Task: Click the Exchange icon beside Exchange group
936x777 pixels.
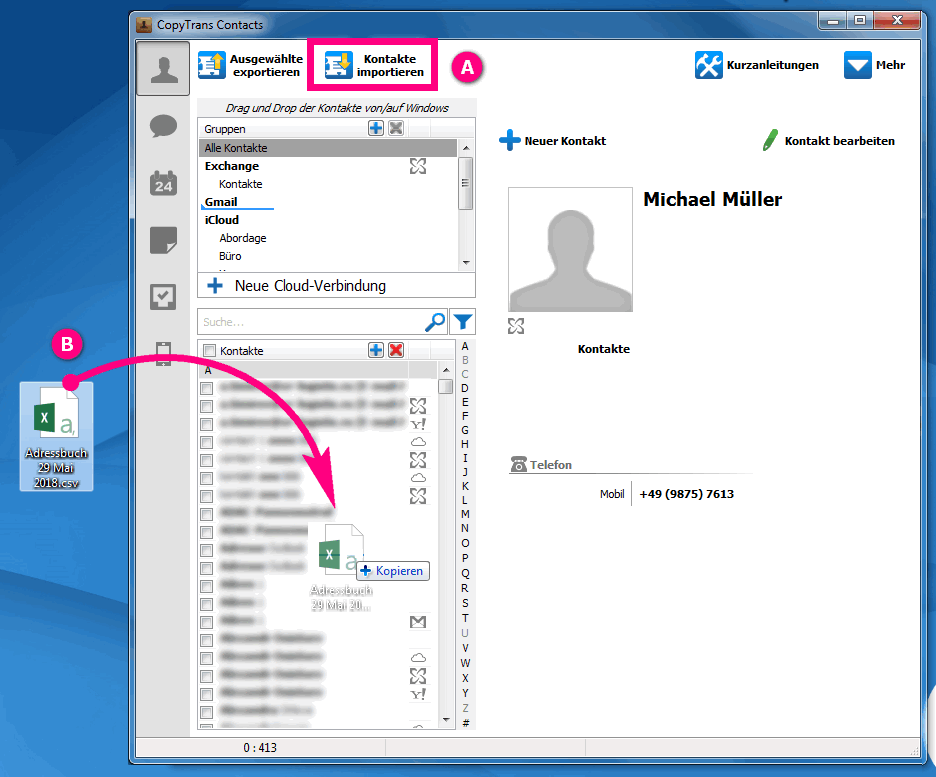Action: 418,166
